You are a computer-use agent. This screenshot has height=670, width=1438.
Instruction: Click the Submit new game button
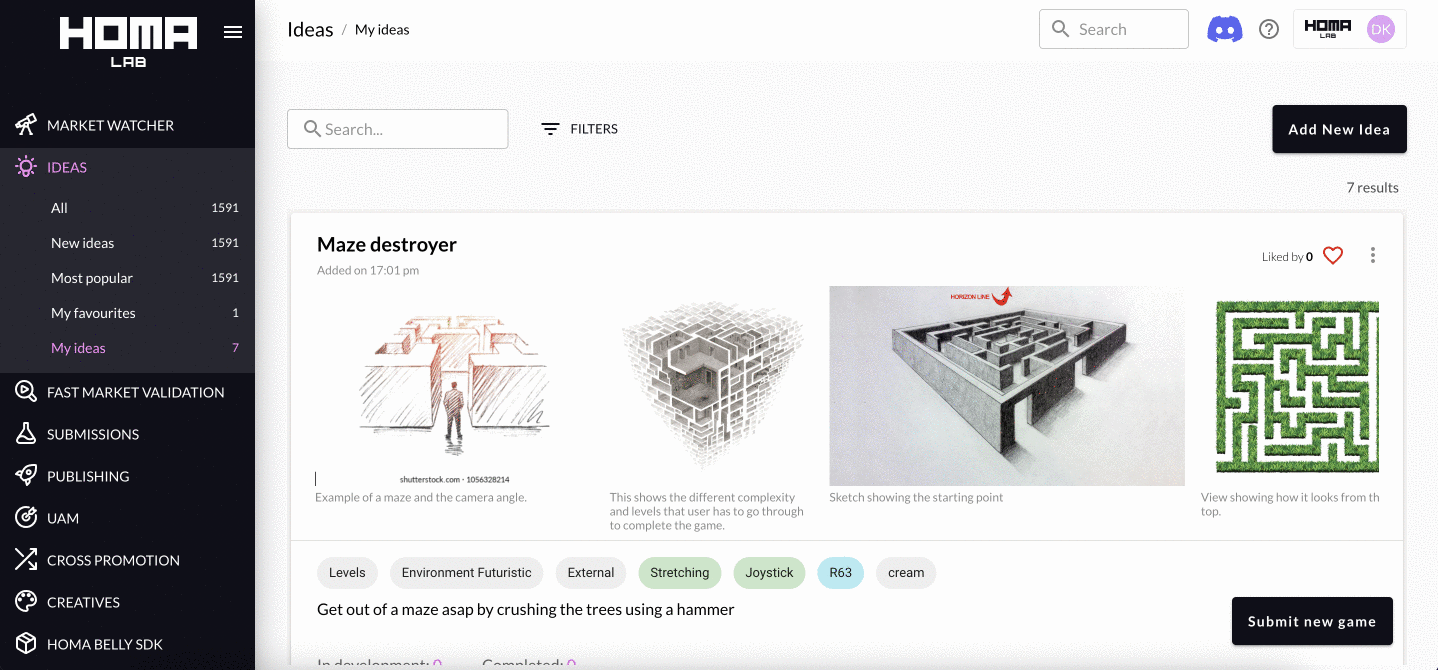tap(1311, 621)
